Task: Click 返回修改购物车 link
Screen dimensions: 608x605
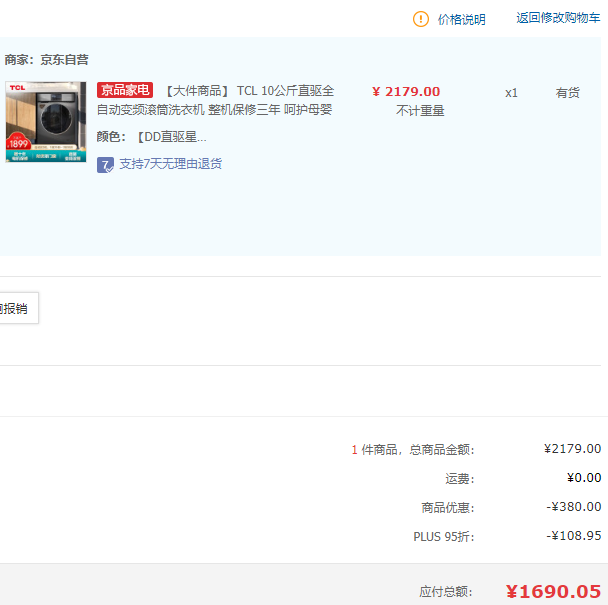Action: (558, 18)
